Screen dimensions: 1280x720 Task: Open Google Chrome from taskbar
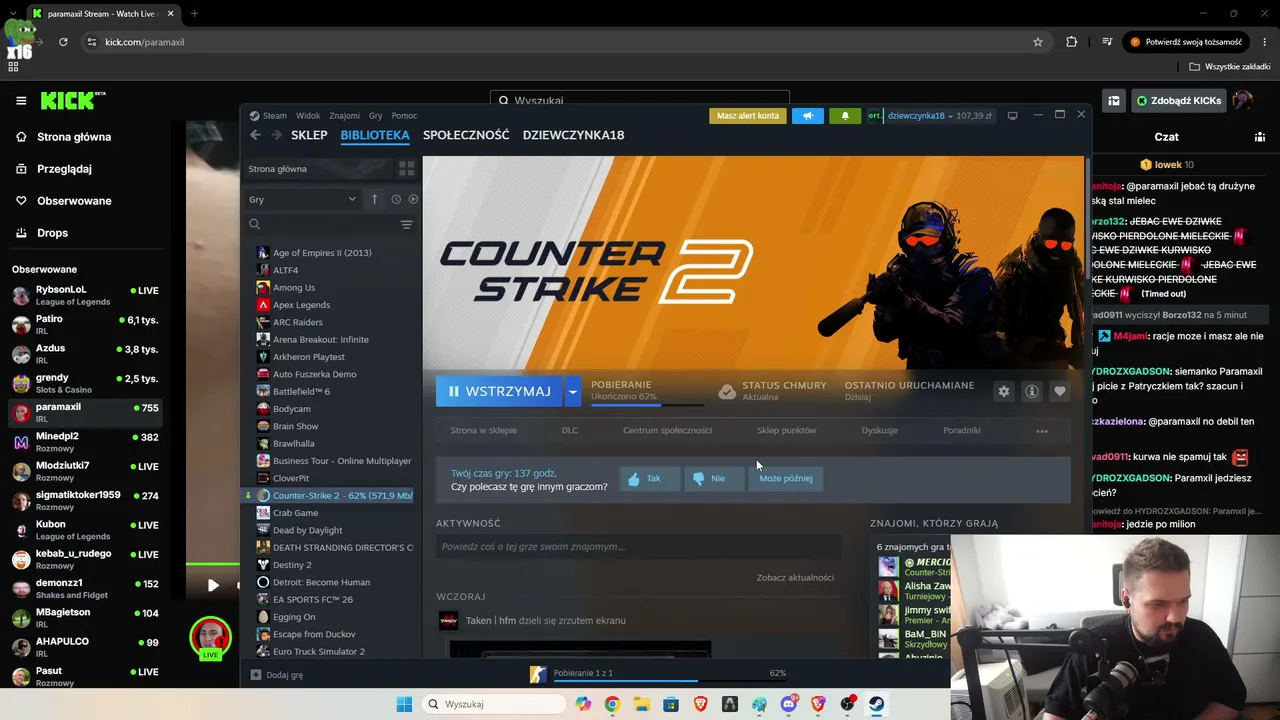[612, 704]
